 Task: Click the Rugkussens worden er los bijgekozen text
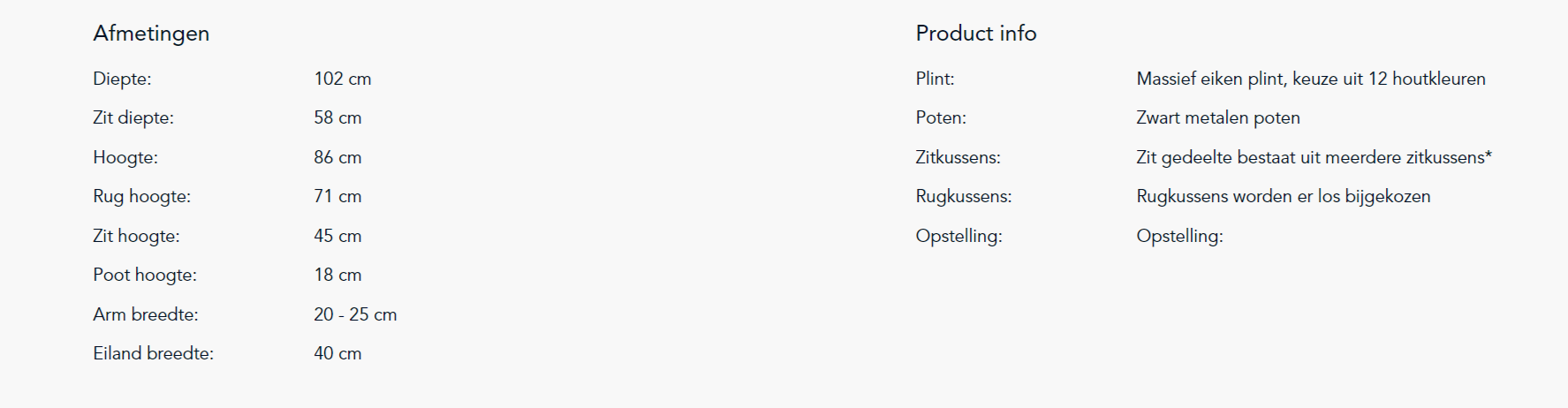pyautogui.click(x=1284, y=196)
